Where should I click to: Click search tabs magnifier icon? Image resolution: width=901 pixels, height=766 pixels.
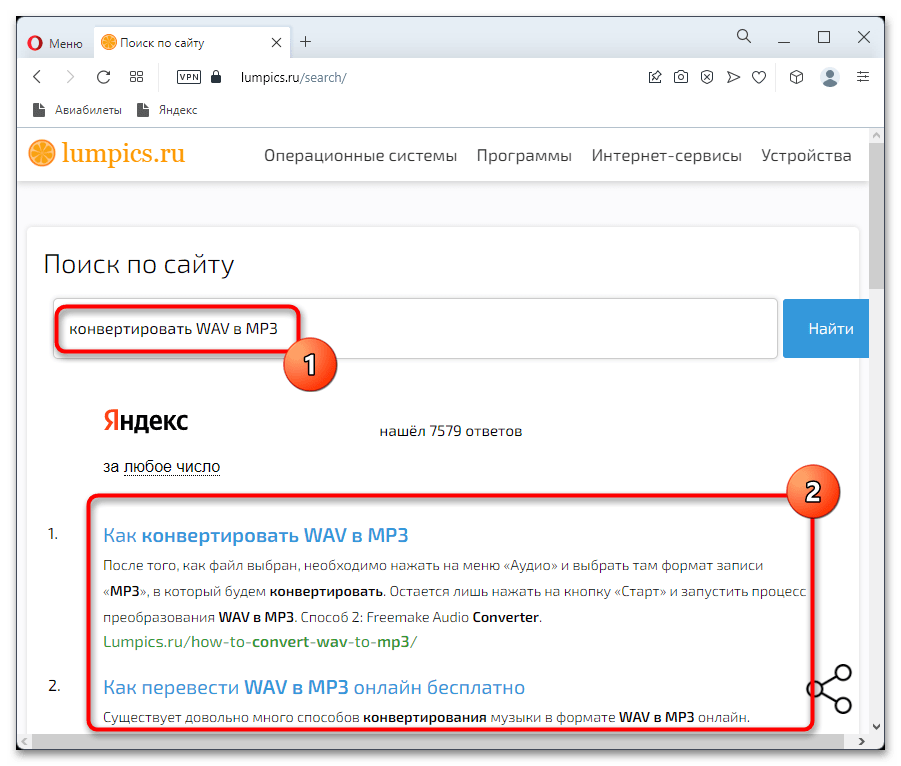click(x=744, y=37)
